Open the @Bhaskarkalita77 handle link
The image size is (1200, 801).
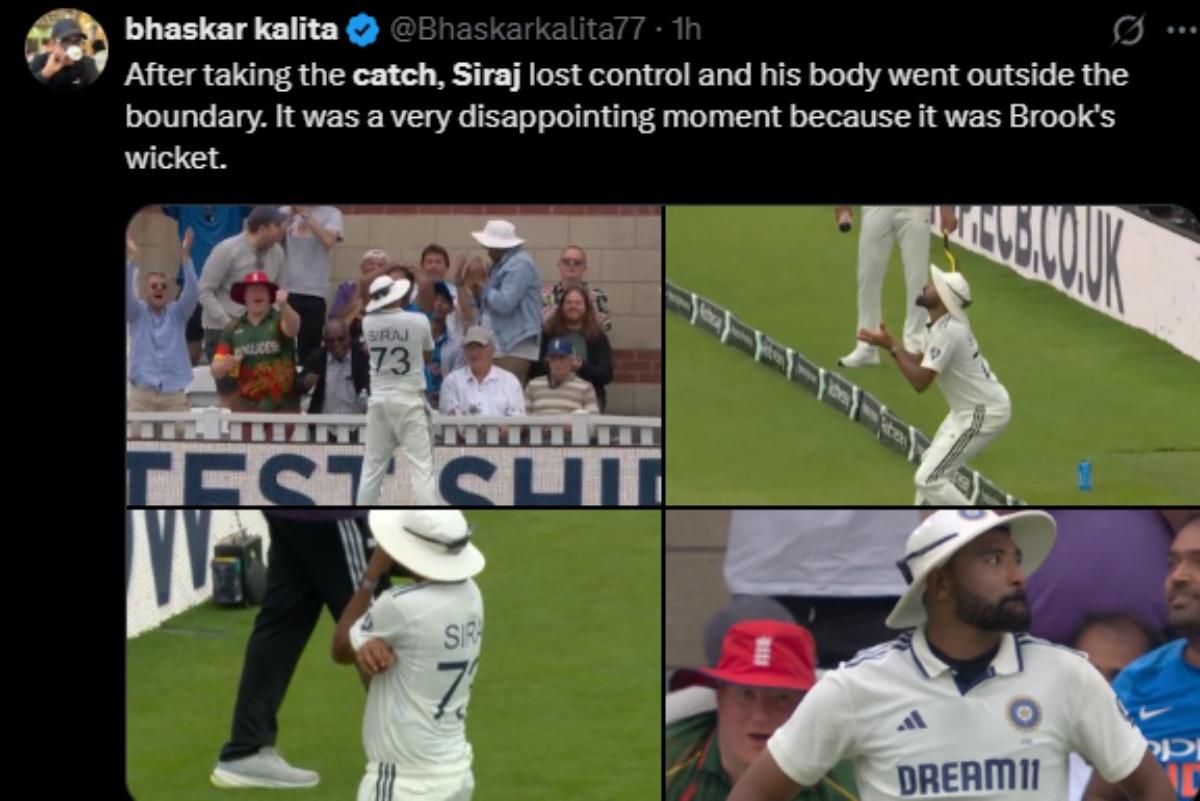pos(516,30)
